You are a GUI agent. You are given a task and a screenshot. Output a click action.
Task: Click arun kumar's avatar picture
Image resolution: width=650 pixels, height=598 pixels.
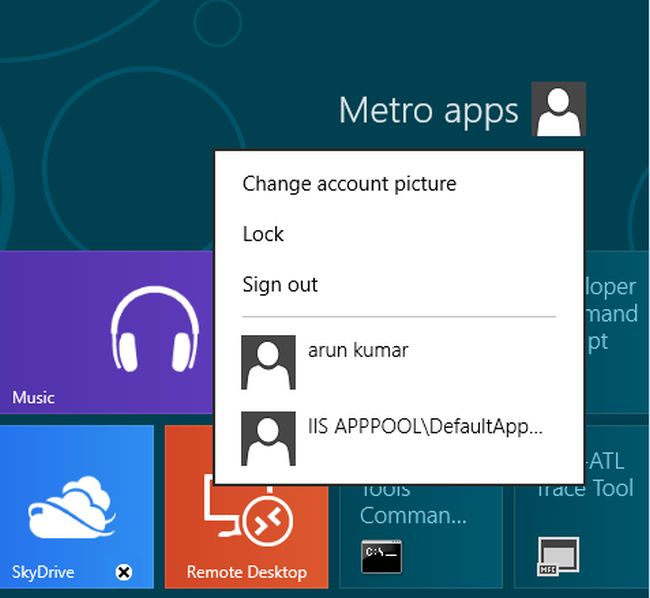268,362
